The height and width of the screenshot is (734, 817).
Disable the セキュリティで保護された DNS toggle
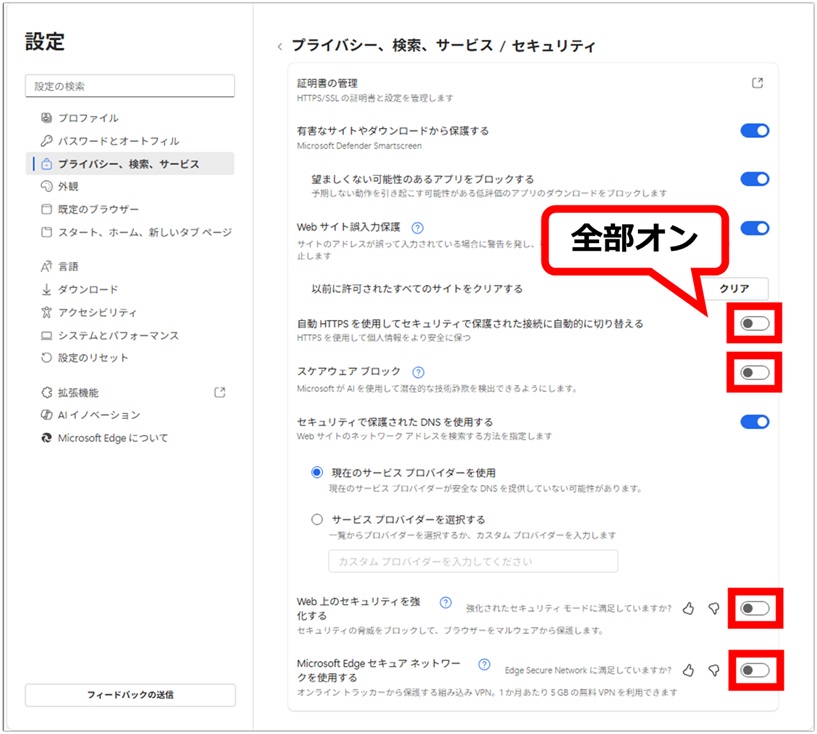[x=755, y=422]
